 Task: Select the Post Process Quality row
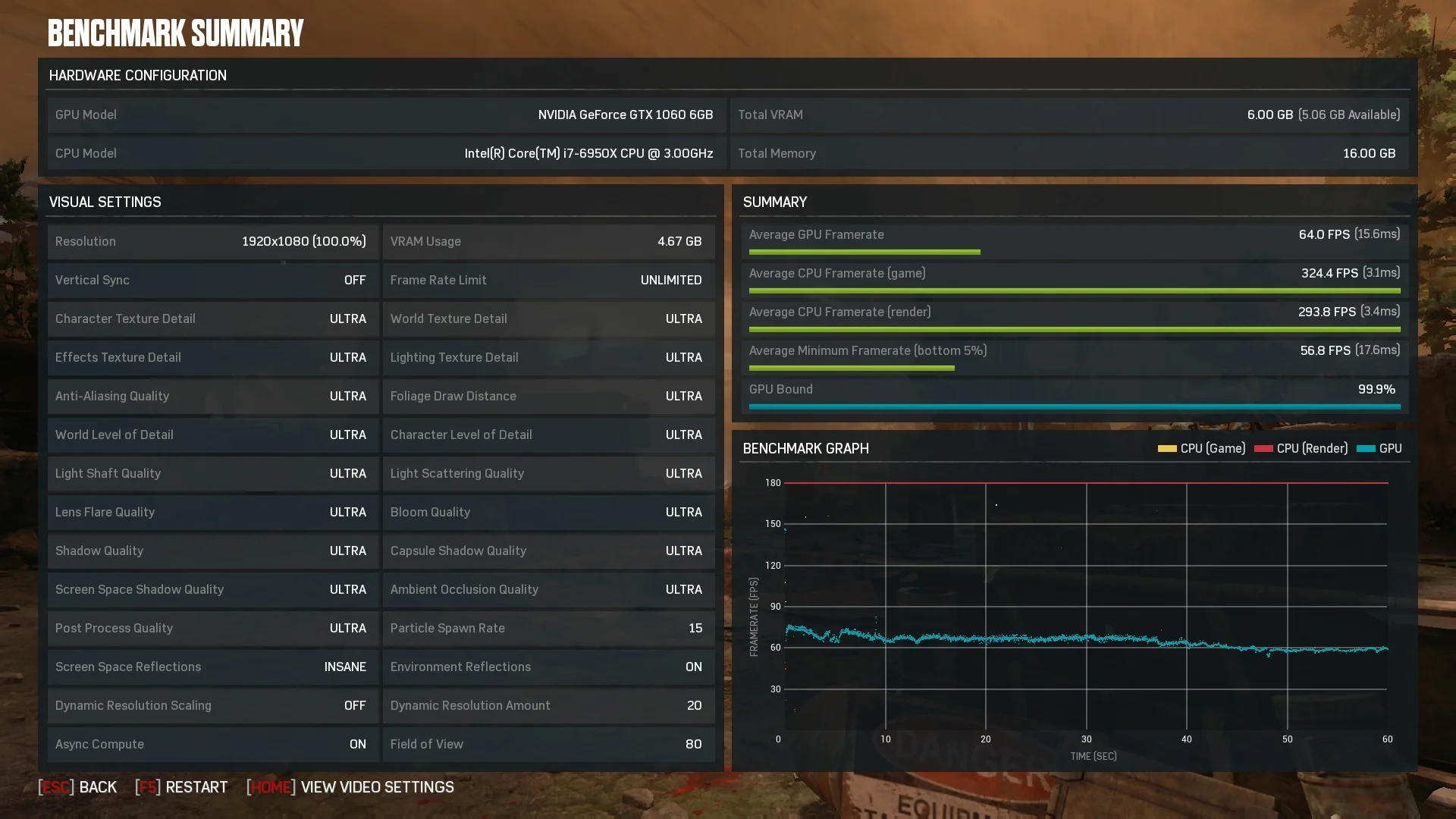(213, 628)
